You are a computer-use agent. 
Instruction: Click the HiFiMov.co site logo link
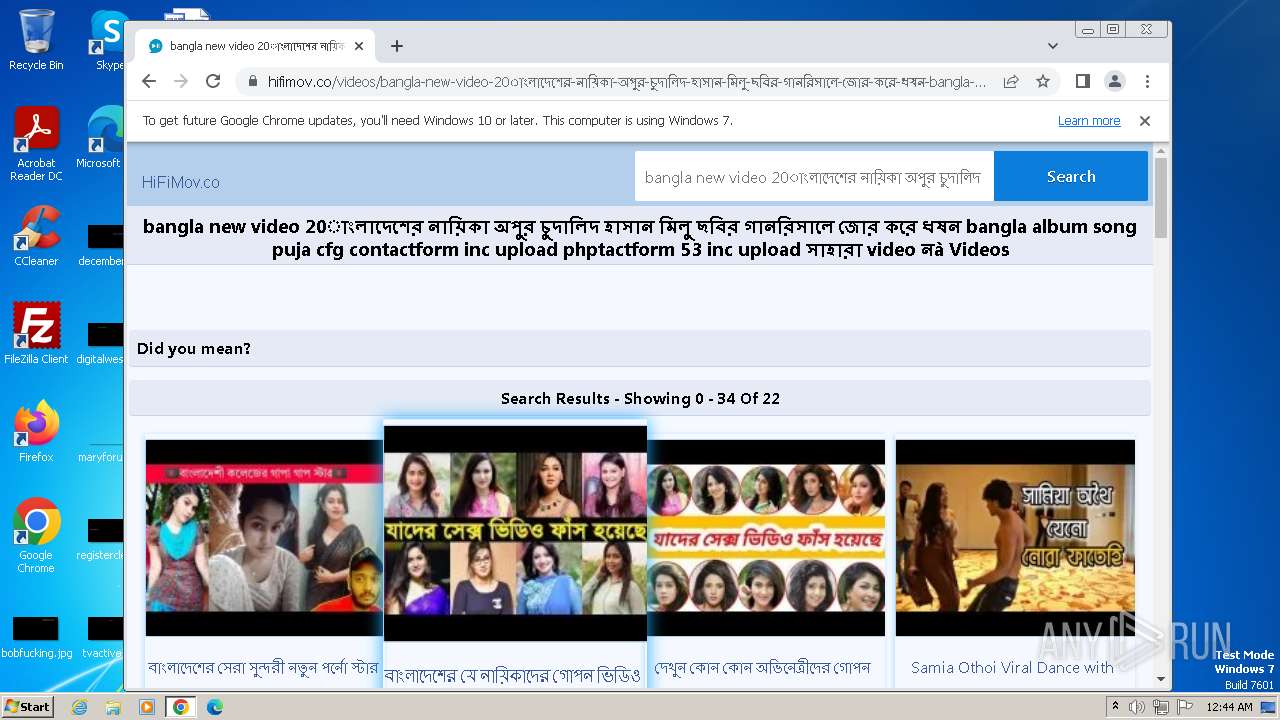[x=180, y=183]
